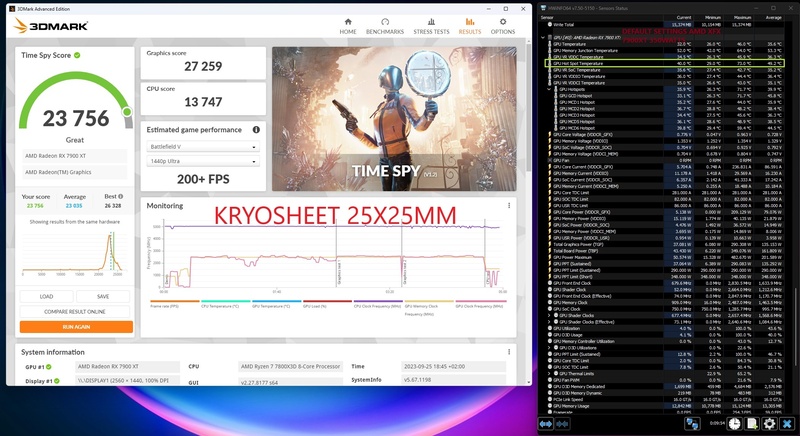Open the HOME tab in 3DMark
Viewport: 800px width, 436px height.
[x=348, y=26]
